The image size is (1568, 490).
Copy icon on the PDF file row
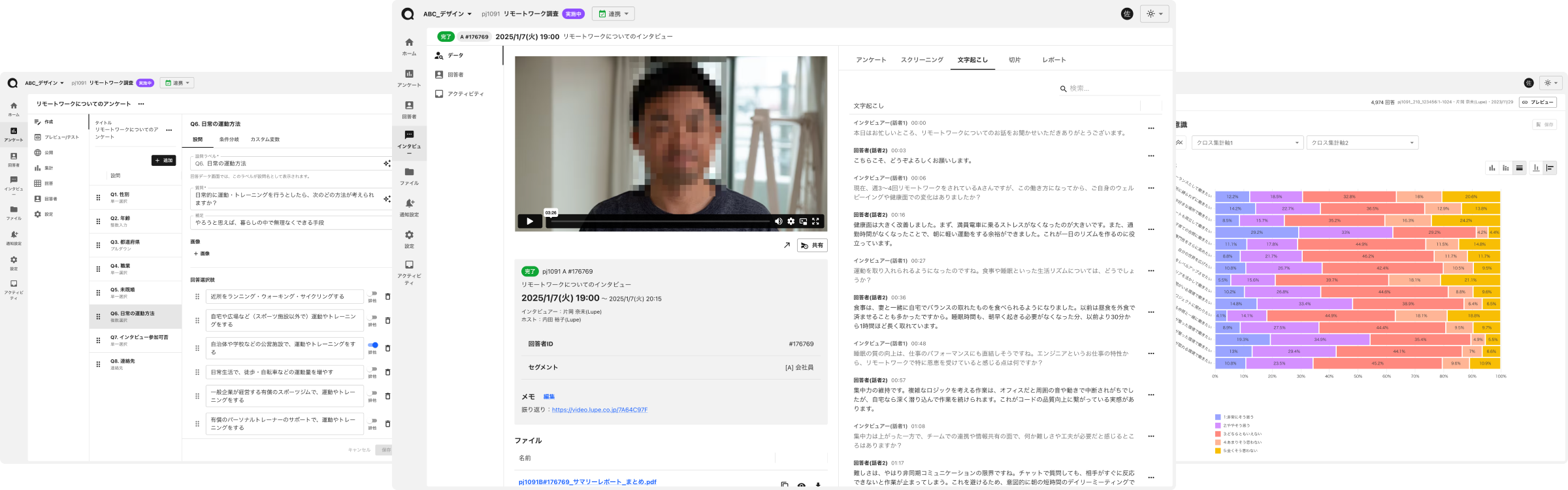[x=784, y=485]
